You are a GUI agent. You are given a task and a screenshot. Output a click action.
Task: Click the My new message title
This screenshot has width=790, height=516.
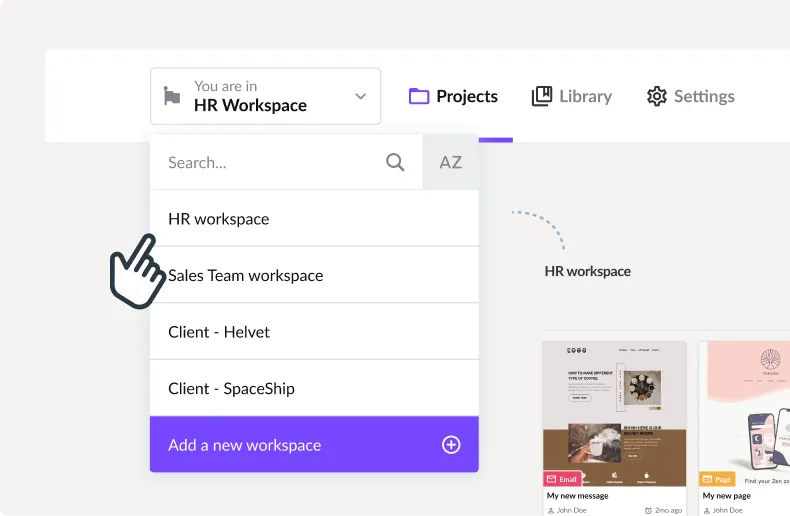(577, 496)
